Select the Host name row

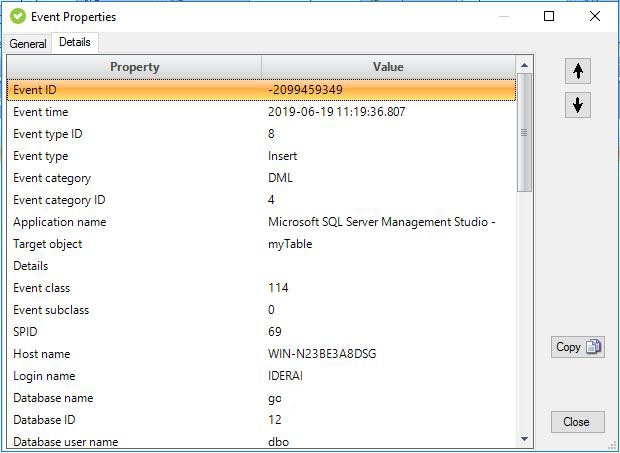[262, 354]
